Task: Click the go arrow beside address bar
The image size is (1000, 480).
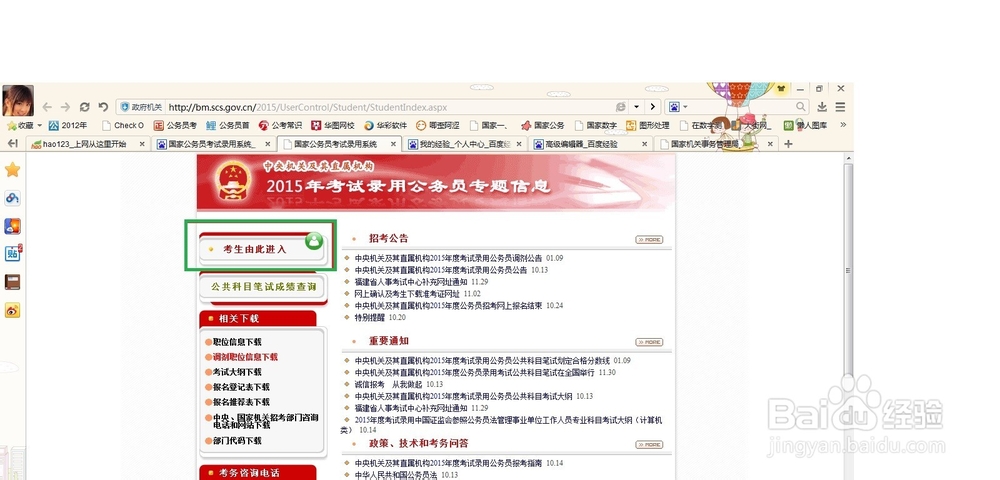Action: (652, 106)
